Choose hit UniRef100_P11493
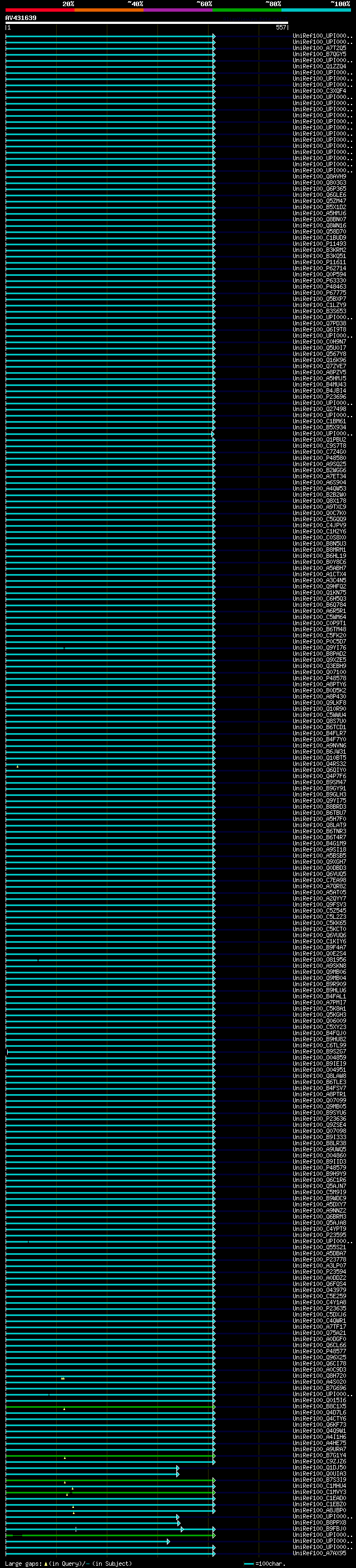Screen dimensions: 356x1568 tap(319, 244)
